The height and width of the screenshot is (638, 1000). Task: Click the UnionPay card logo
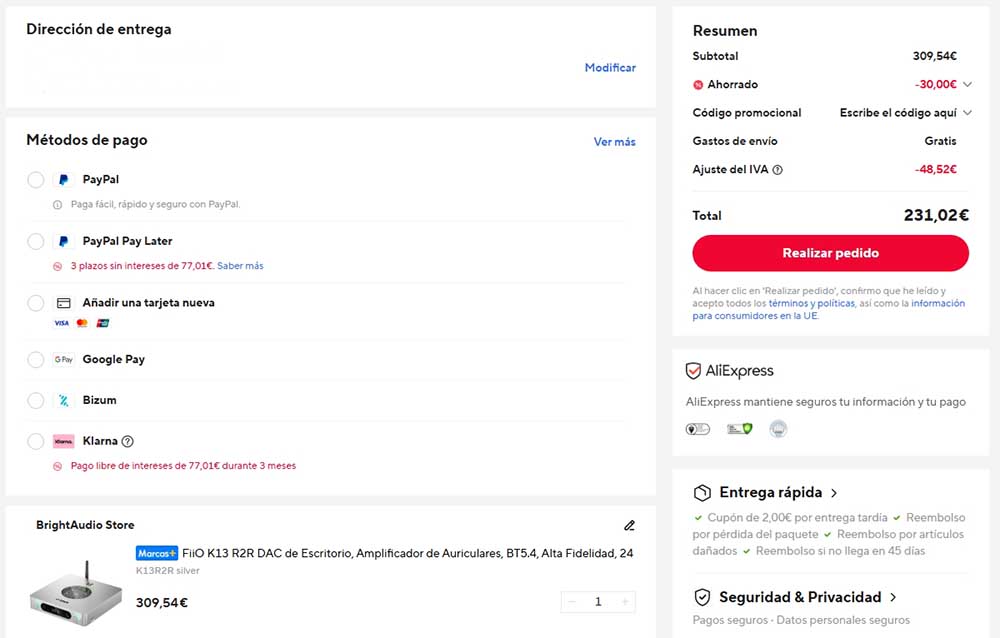pyautogui.click(x=103, y=323)
